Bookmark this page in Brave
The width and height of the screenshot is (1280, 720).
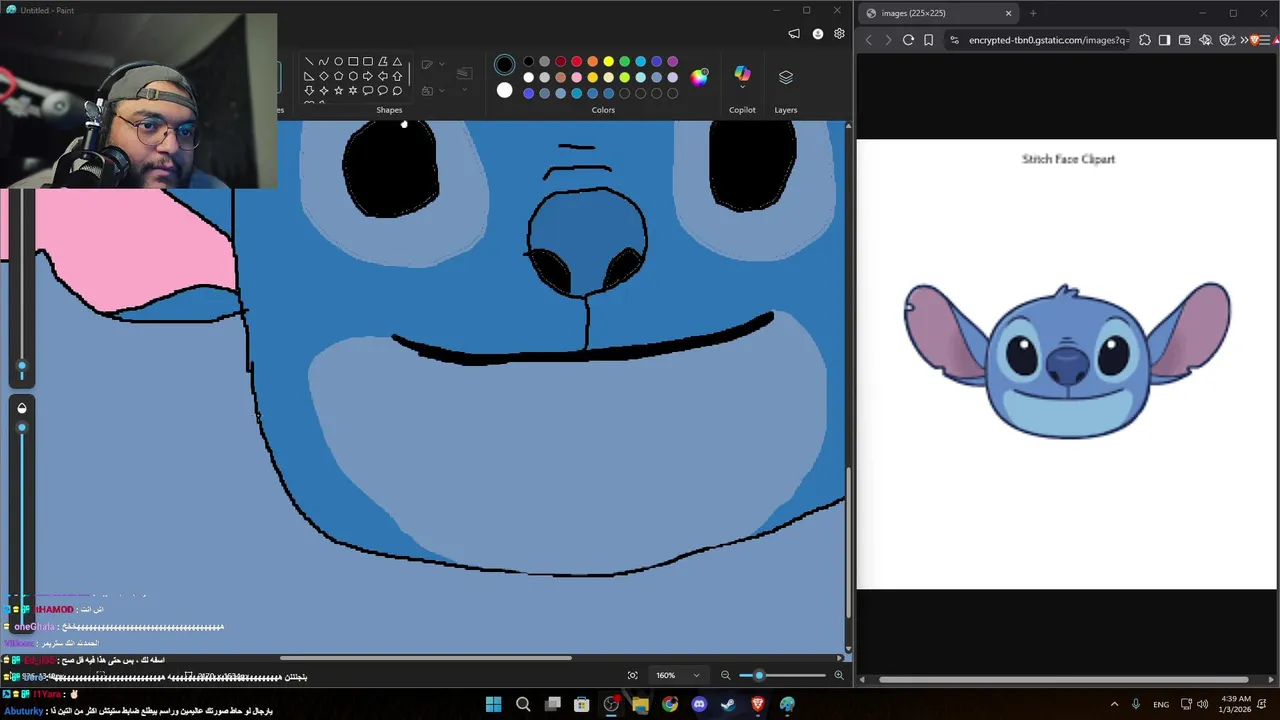(x=929, y=40)
